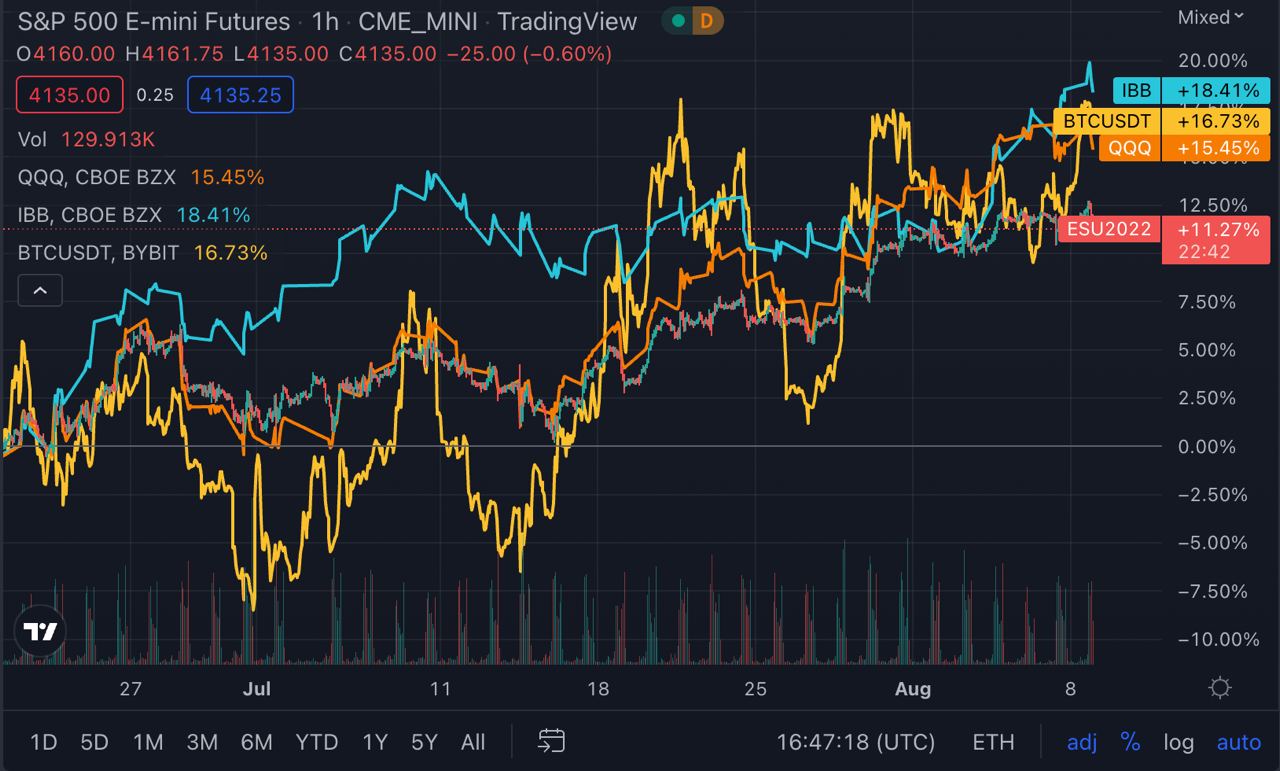Click the Jul date on time axis
The image size is (1280, 771).
(x=257, y=689)
